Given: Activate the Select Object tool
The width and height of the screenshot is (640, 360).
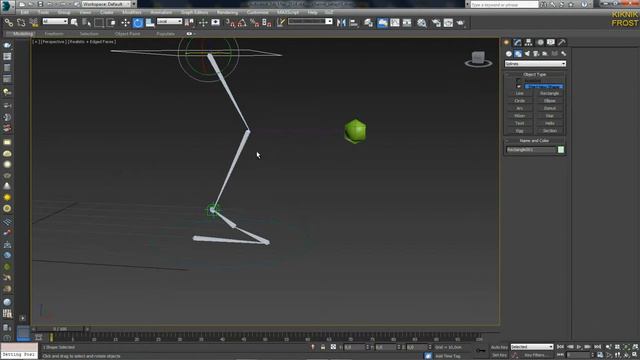Looking at the screenshot, I should pos(74,22).
